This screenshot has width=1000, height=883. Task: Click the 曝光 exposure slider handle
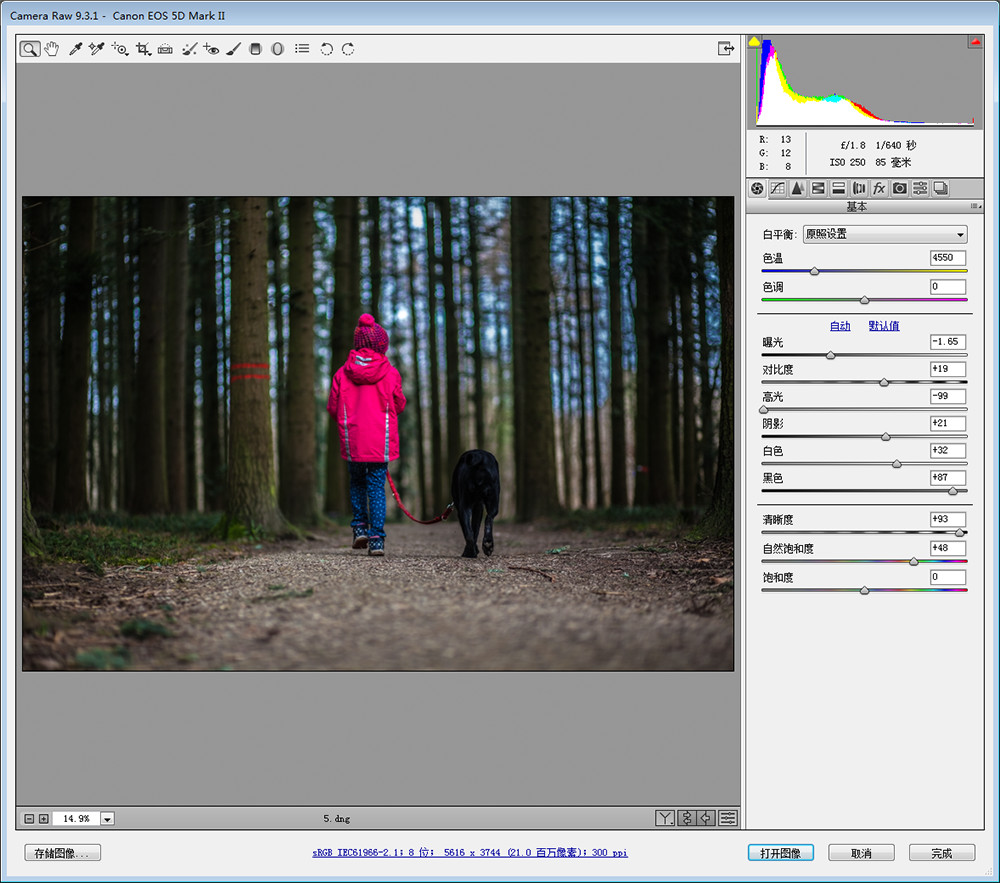coord(830,355)
